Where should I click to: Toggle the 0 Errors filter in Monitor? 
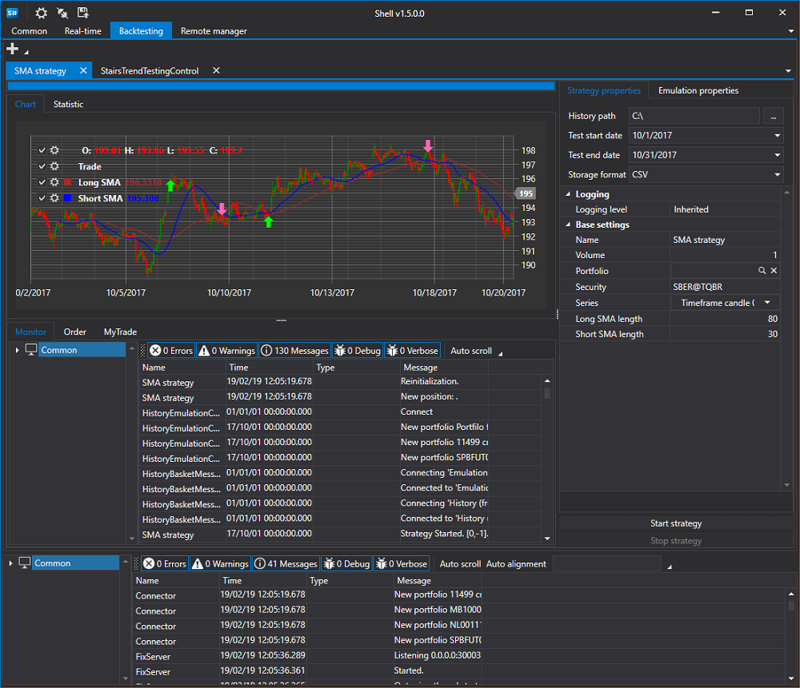[170, 351]
